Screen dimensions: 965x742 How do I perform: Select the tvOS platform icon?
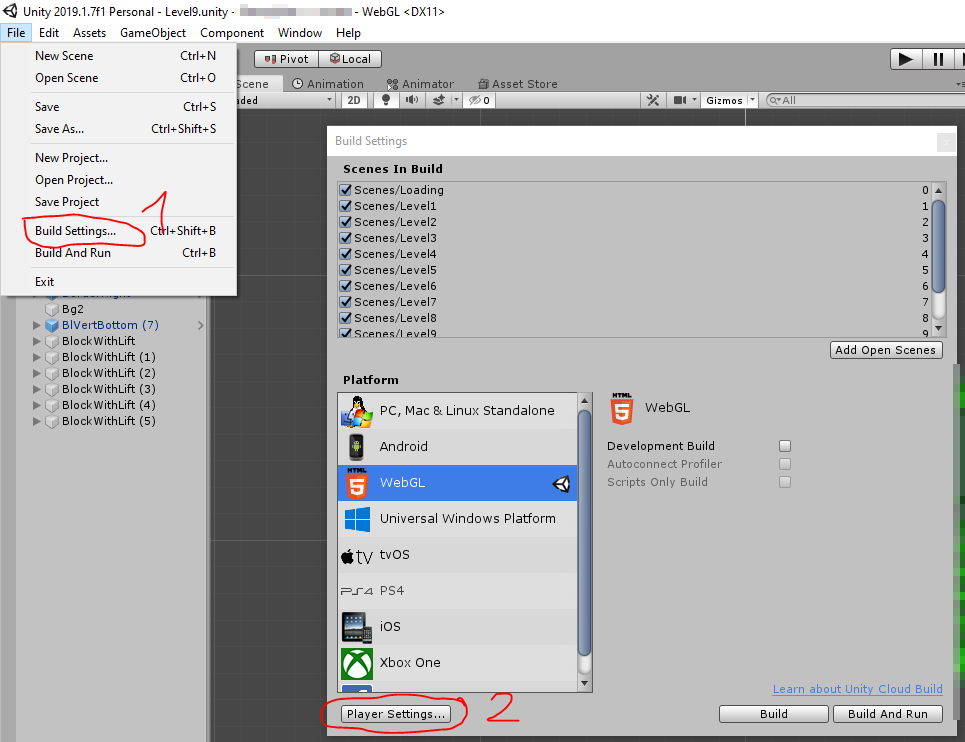[357, 557]
